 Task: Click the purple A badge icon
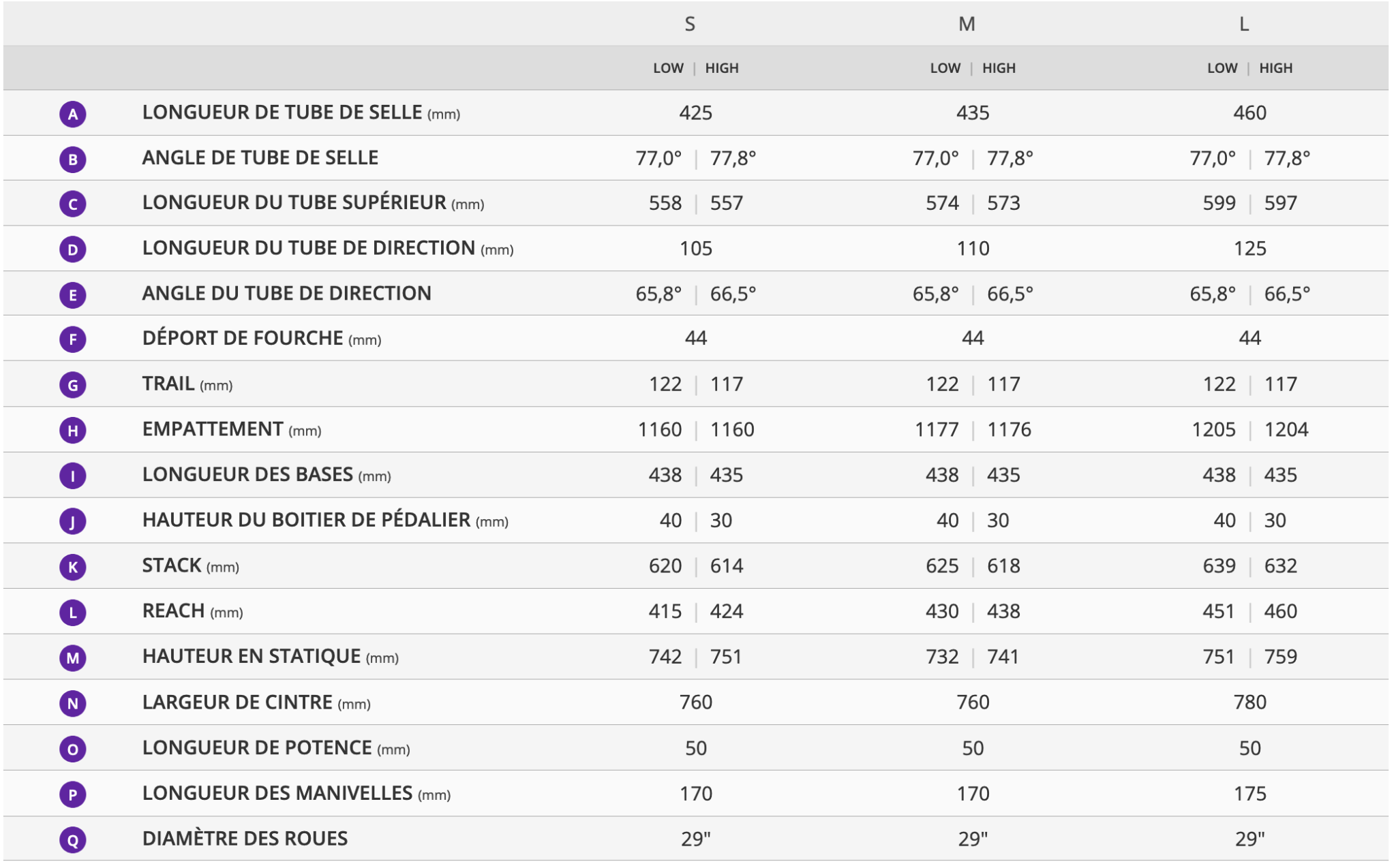pyautogui.click(x=72, y=114)
